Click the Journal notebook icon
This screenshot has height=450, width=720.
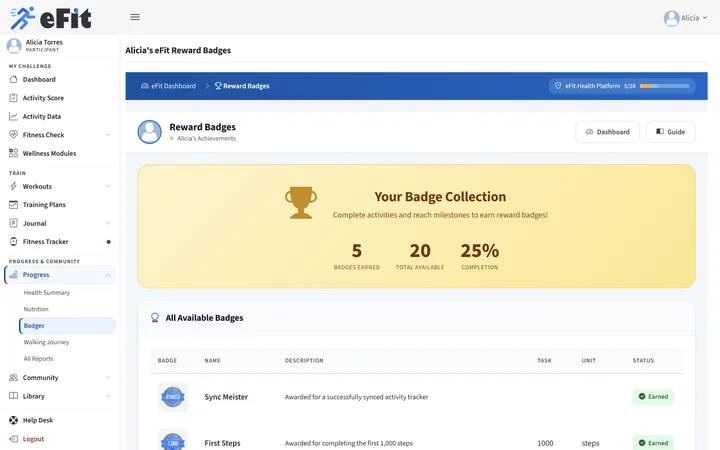(13, 223)
